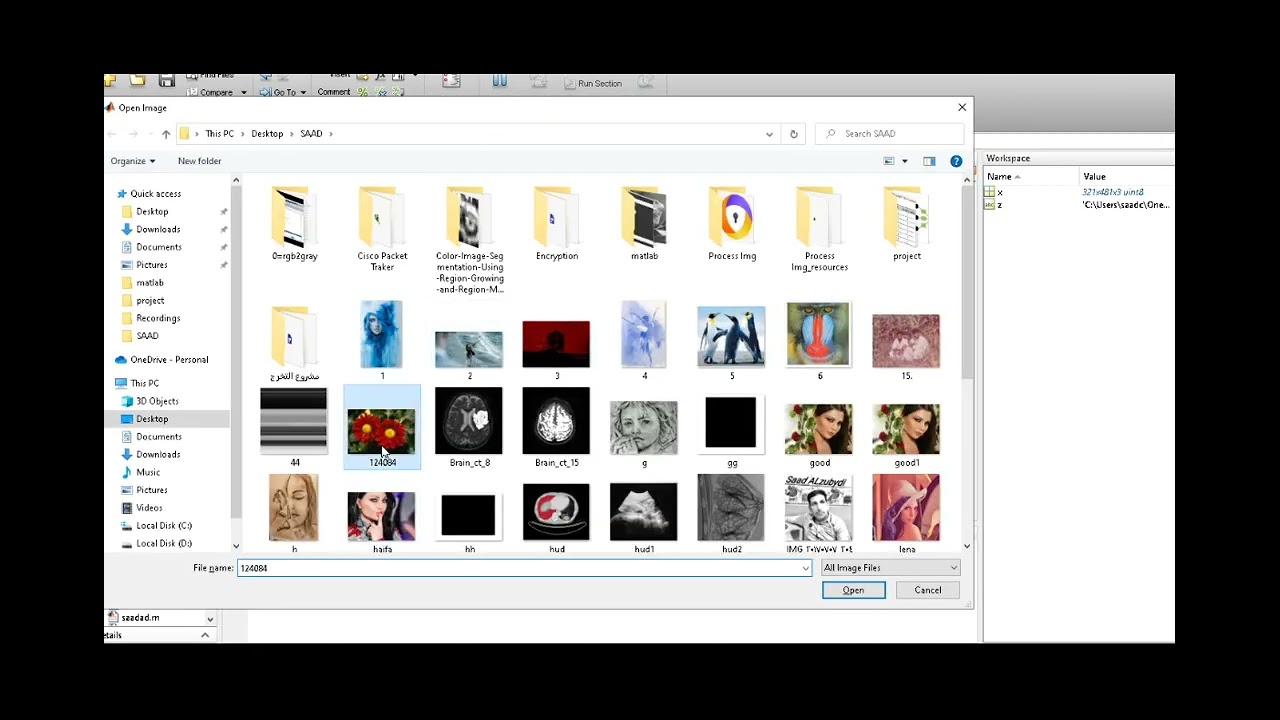1280x720 pixels.
Task: Select Quick access in the navigation pane
Action: [x=155, y=194]
